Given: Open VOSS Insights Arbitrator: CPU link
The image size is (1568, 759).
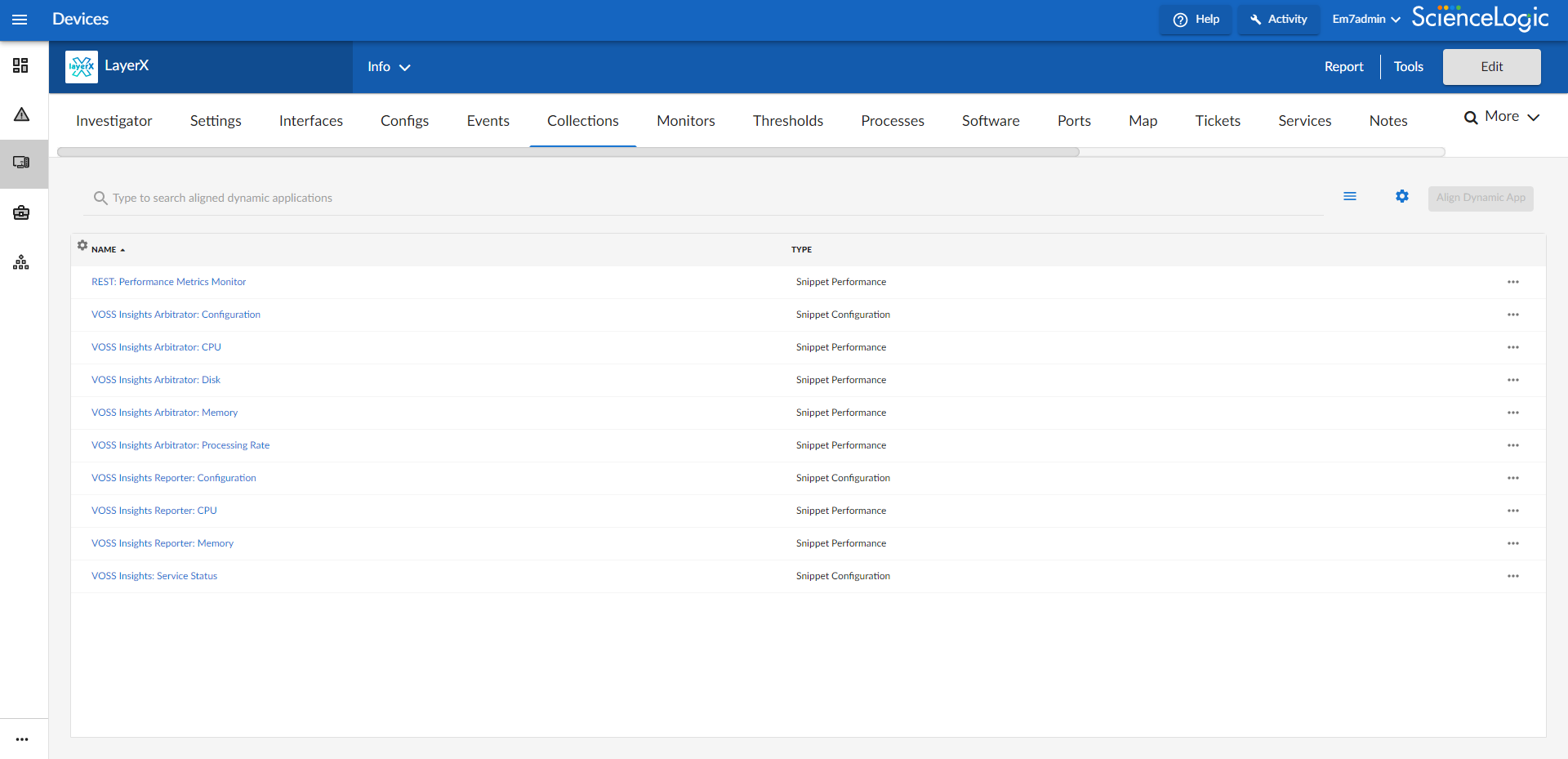Looking at the screenshot, I should point(156,347).
